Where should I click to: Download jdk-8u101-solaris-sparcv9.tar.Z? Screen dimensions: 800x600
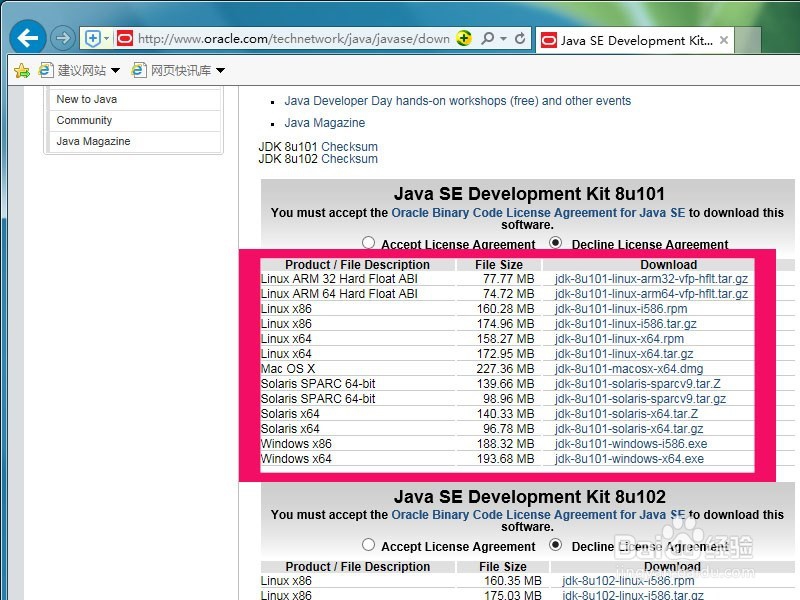tap(638, 384)
